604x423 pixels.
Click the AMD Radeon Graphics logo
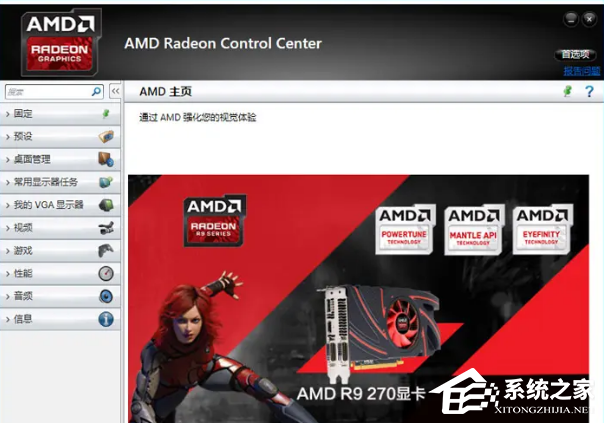(60, 42)
